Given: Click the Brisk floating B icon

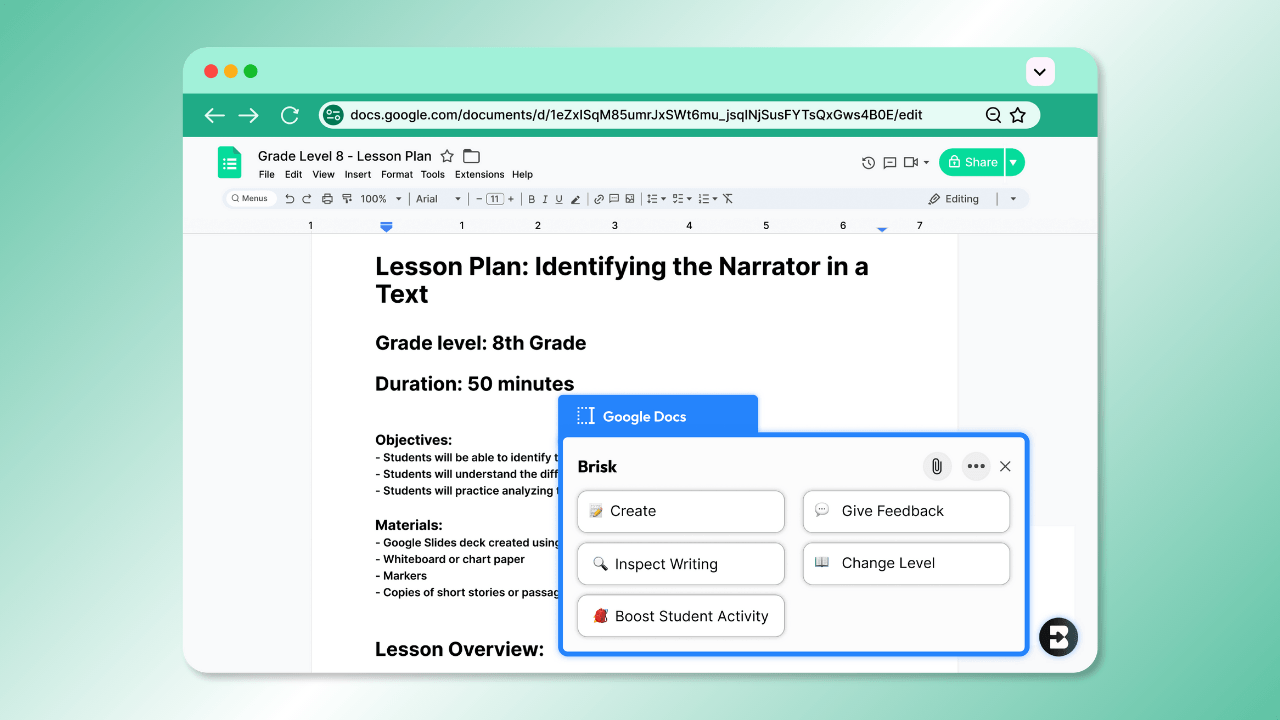Looking at the screenshot, I should coord(1058,637).
